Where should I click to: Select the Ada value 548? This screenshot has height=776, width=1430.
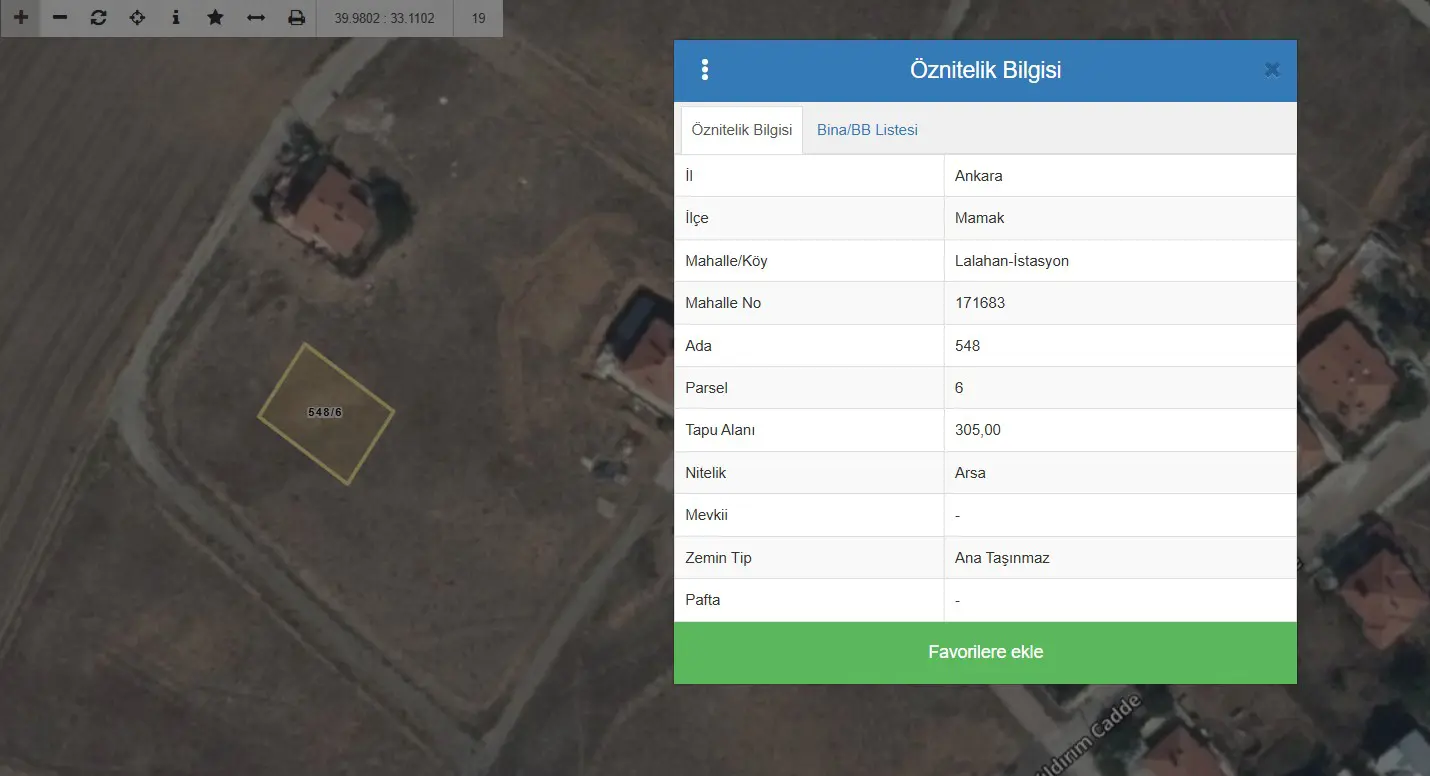coord(967,346)
